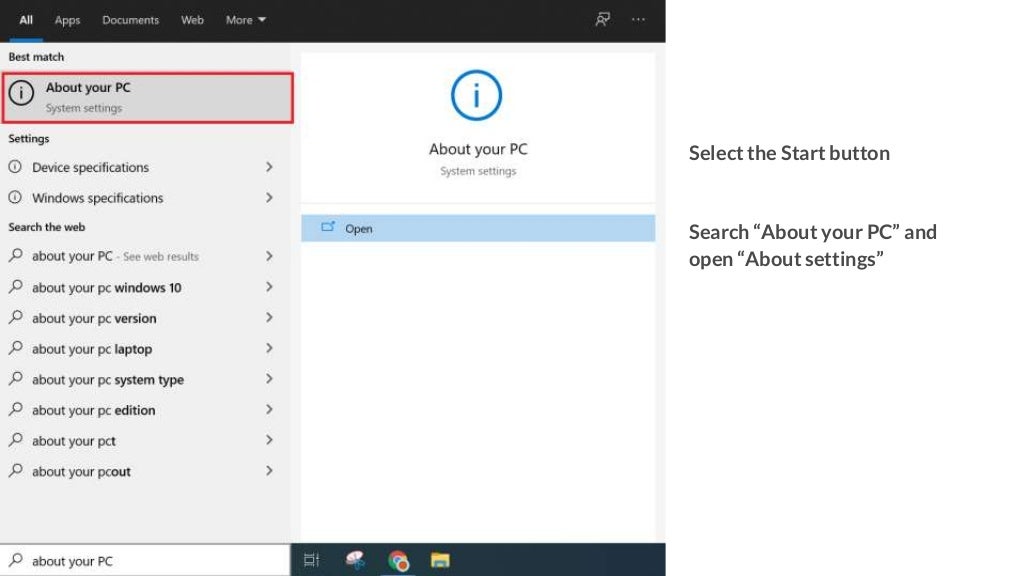This screenshot has height=576, width=1024.
Task: Open File Explorer from the taskbar
Action: pos(440,560)
